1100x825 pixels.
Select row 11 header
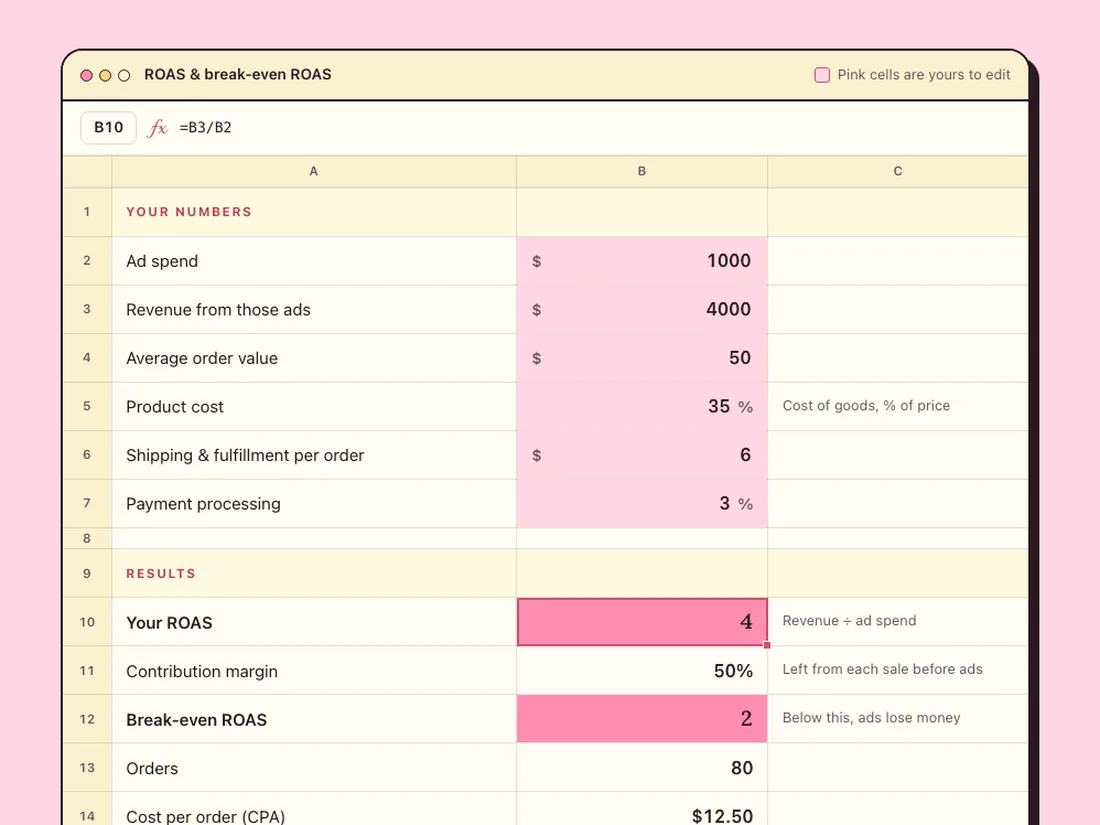click(x=87, y=671)
